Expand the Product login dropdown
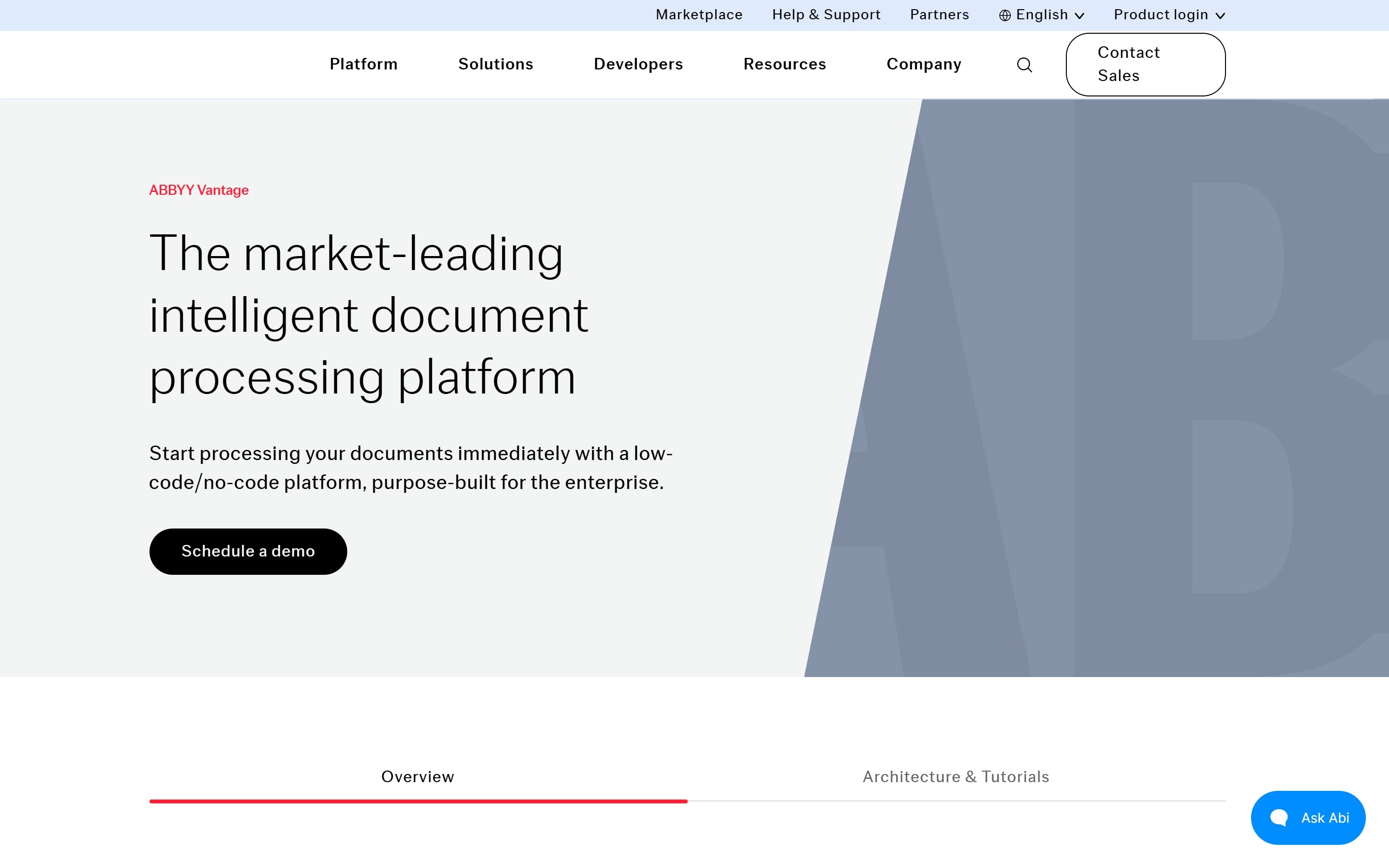The height and width of the screenshot is (868, 1389). click(x=1169, y=15)
